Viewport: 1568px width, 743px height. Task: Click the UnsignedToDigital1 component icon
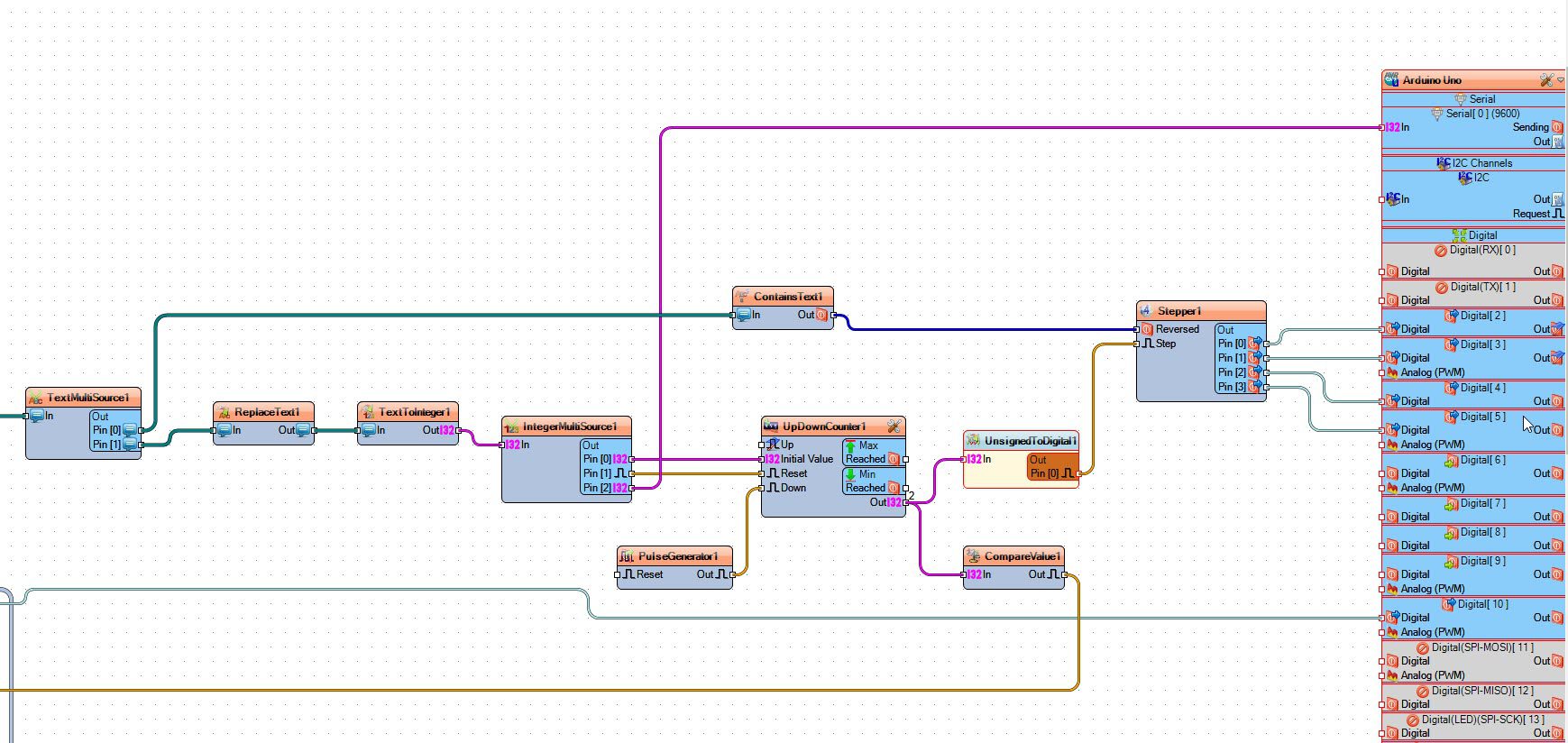[x=973, y=440]
